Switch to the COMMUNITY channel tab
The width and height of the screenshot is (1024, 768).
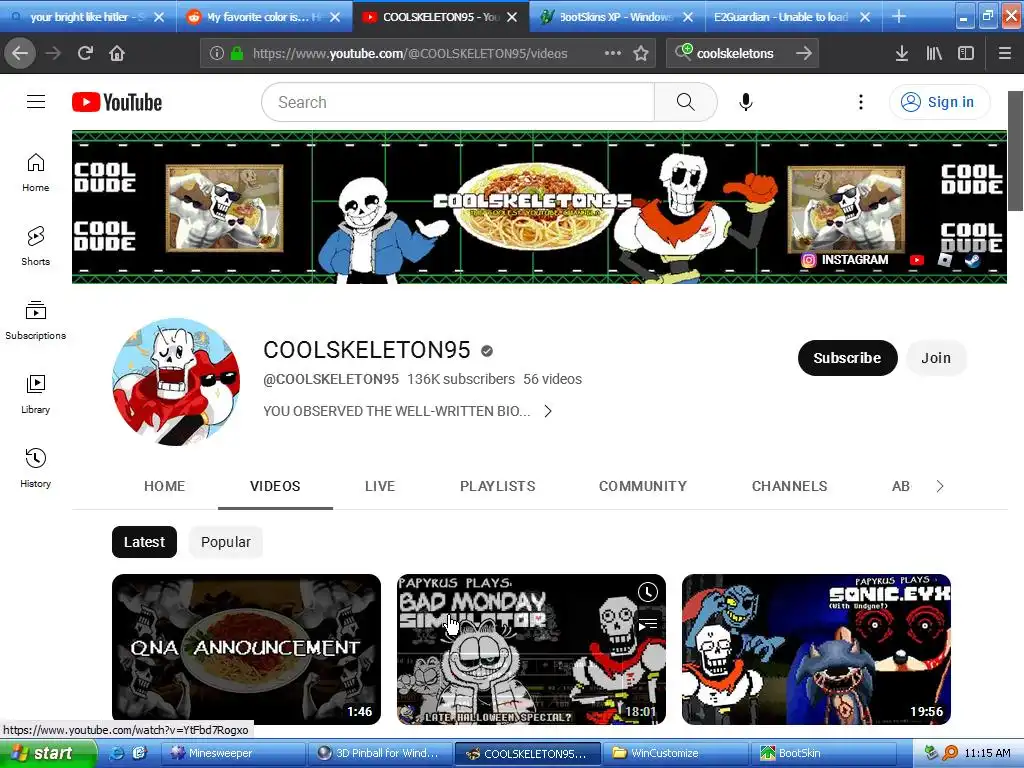(x=643, y=486)
